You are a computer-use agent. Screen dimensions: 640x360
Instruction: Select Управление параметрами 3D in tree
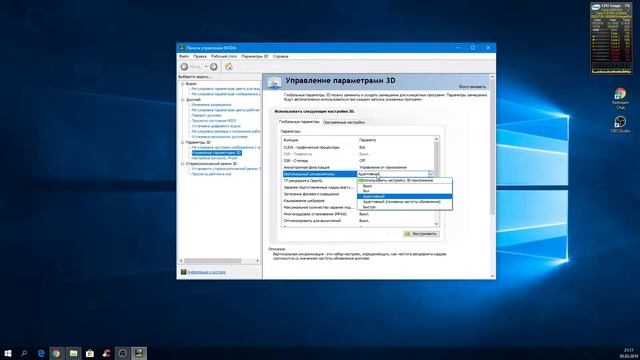point(217,153)
